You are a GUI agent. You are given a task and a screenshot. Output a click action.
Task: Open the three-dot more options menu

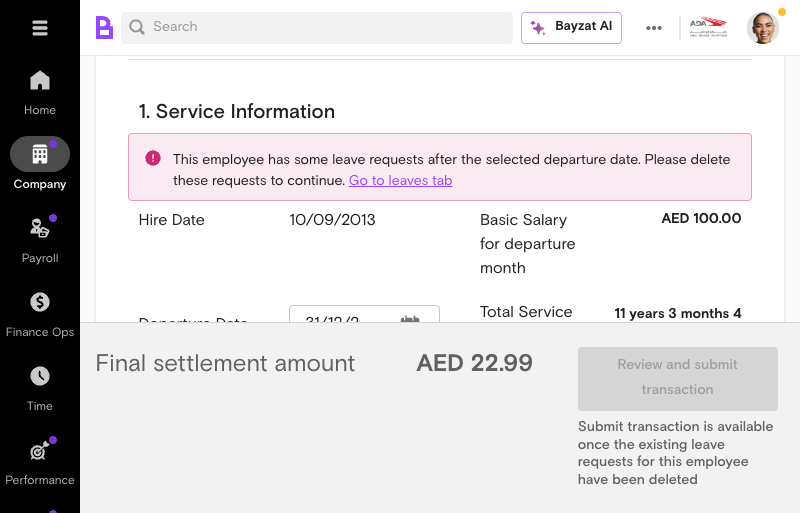tap(654, 28)
